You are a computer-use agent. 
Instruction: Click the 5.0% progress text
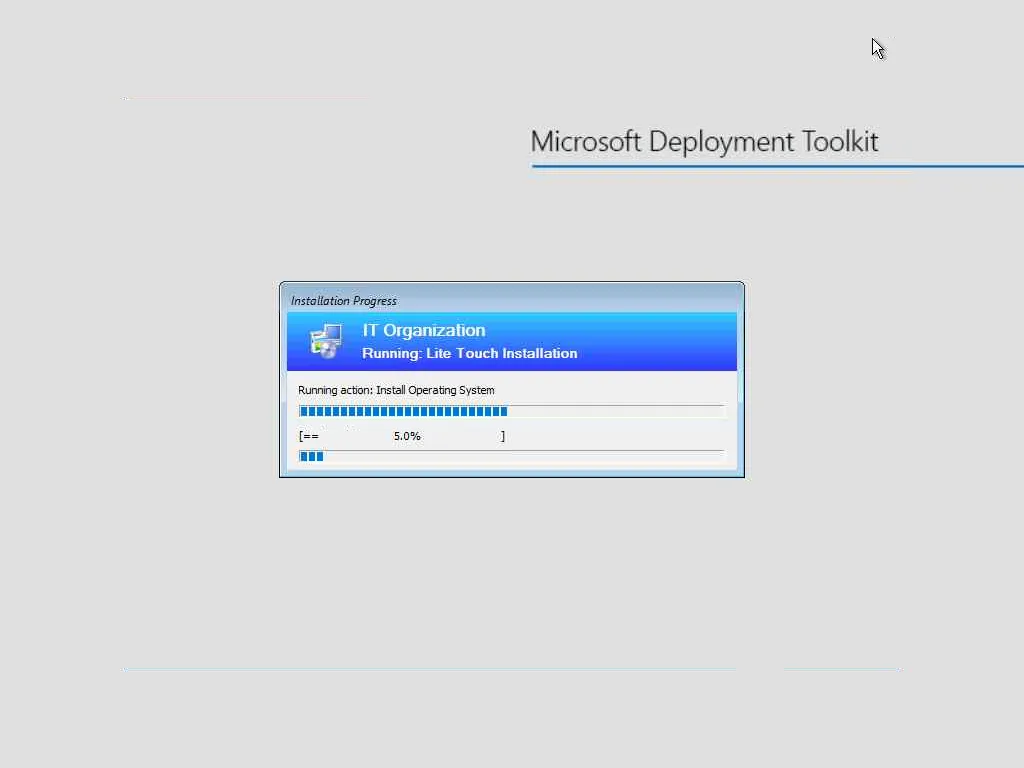(407, 436)
